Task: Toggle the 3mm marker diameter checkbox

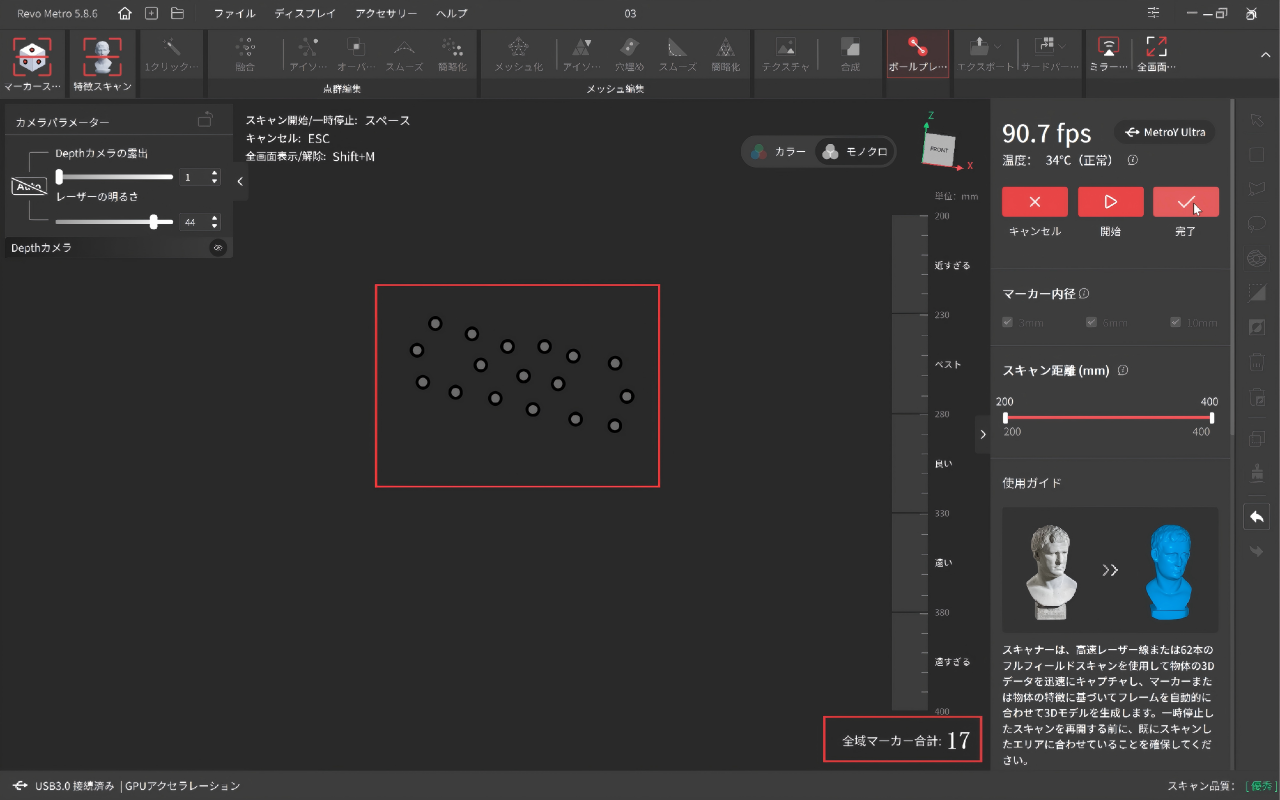Action: click(x=1008, y=323)
